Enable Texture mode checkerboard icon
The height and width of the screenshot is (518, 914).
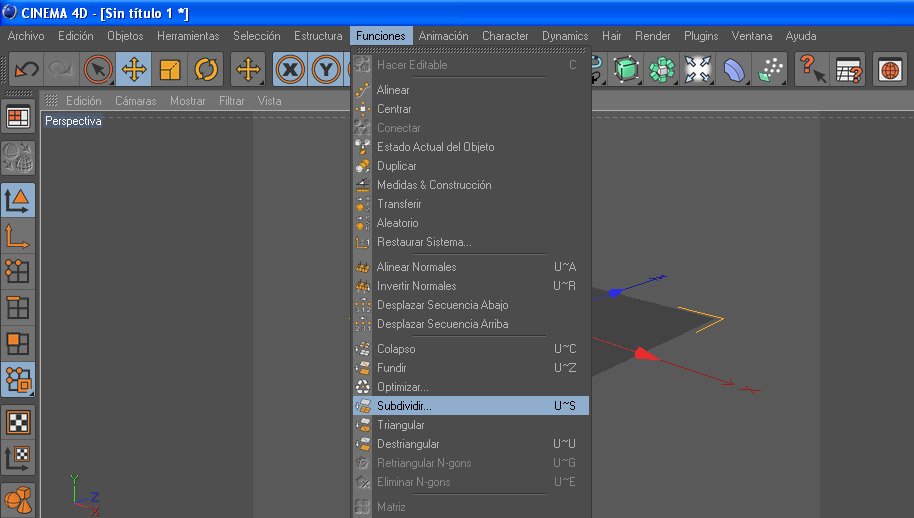(18, 422)
